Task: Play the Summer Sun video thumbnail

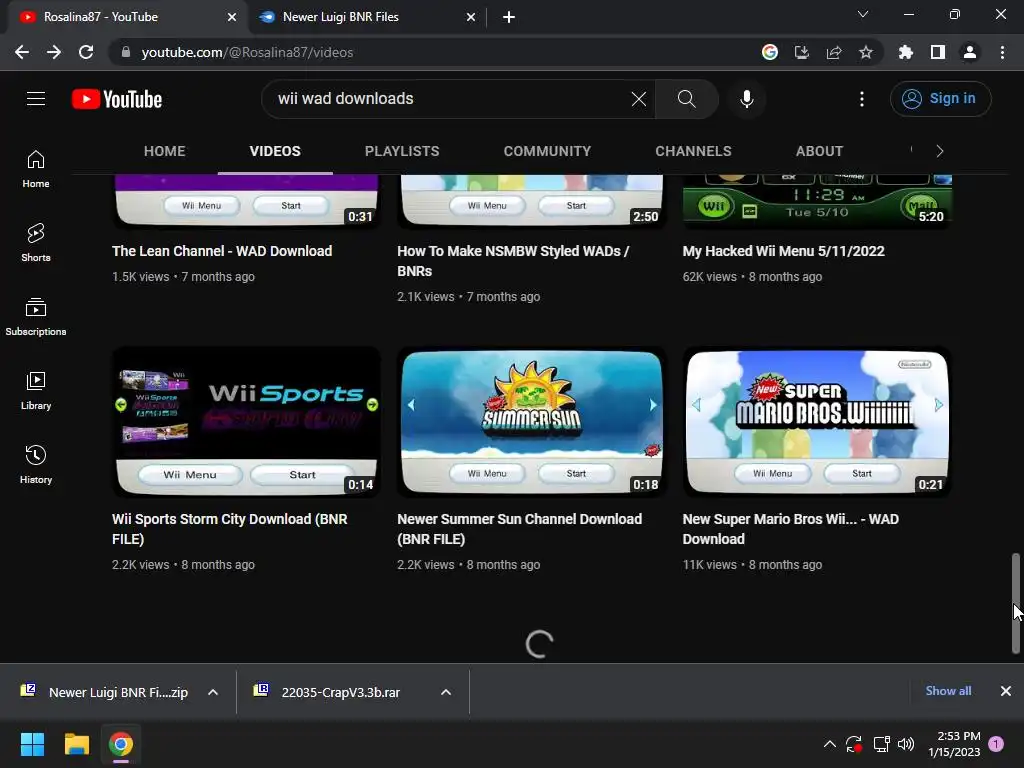Action: (x=532, y=422)
